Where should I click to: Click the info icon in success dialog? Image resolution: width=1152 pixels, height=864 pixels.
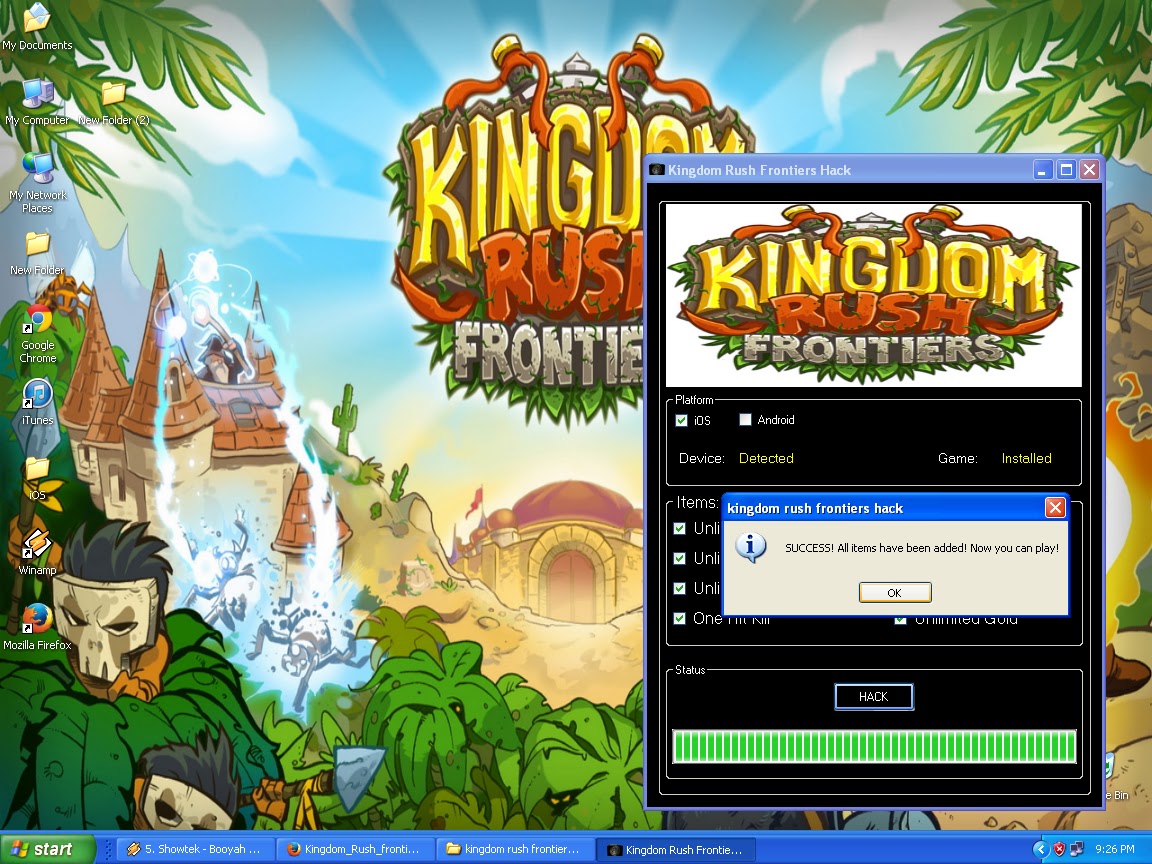click(x=751, y=547)
